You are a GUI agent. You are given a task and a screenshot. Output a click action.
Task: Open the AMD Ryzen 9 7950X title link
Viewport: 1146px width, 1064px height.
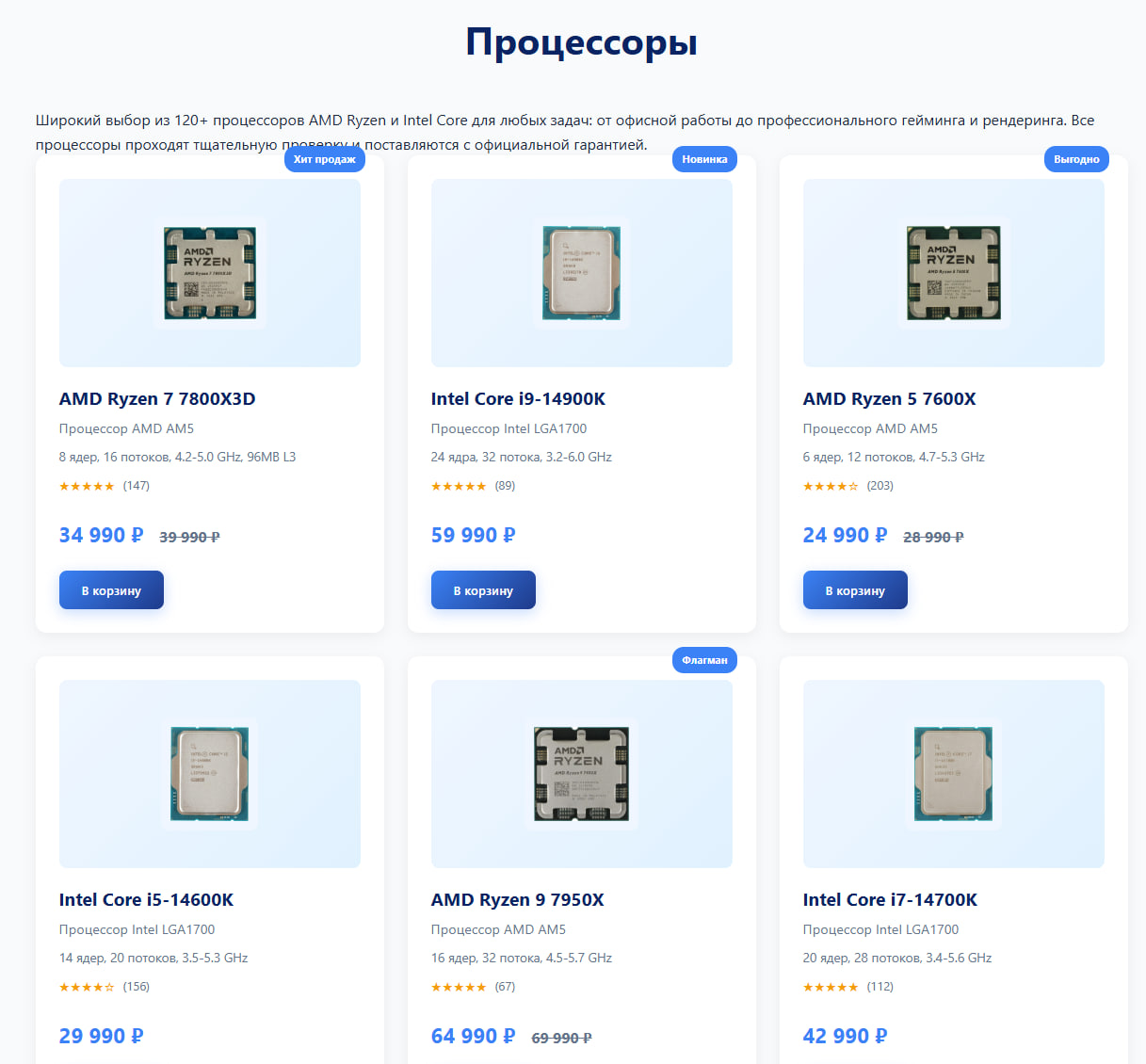tap(518, 900)
